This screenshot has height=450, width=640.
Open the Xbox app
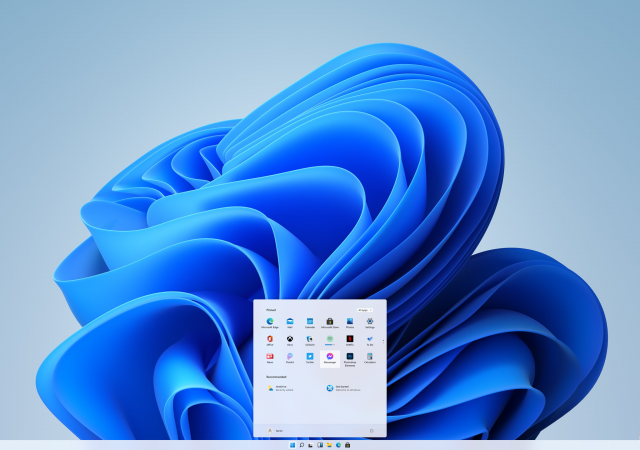pyautogui.click(x=290, y=341)
